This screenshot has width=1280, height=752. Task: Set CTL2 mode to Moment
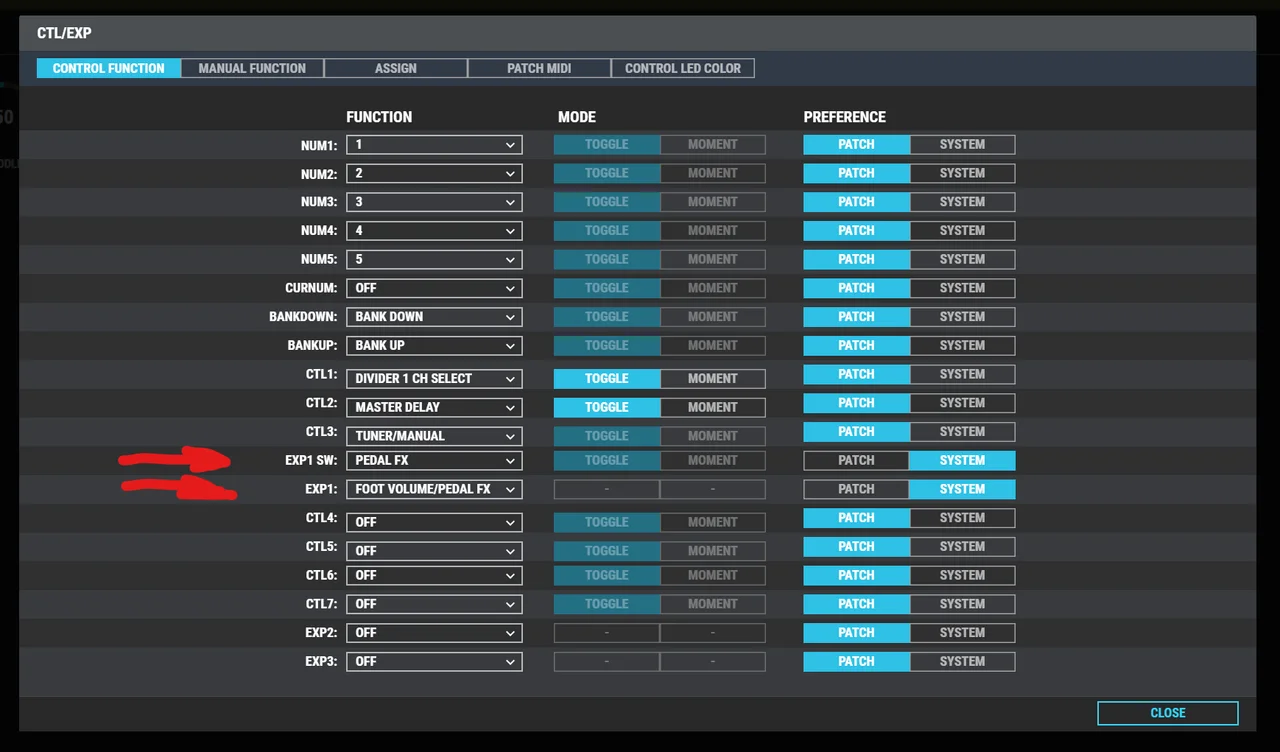coord(712,407)
